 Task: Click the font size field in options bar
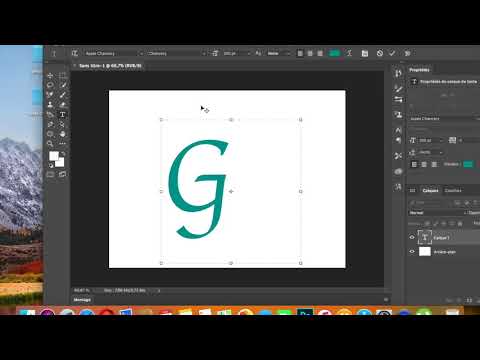(234, 53)
